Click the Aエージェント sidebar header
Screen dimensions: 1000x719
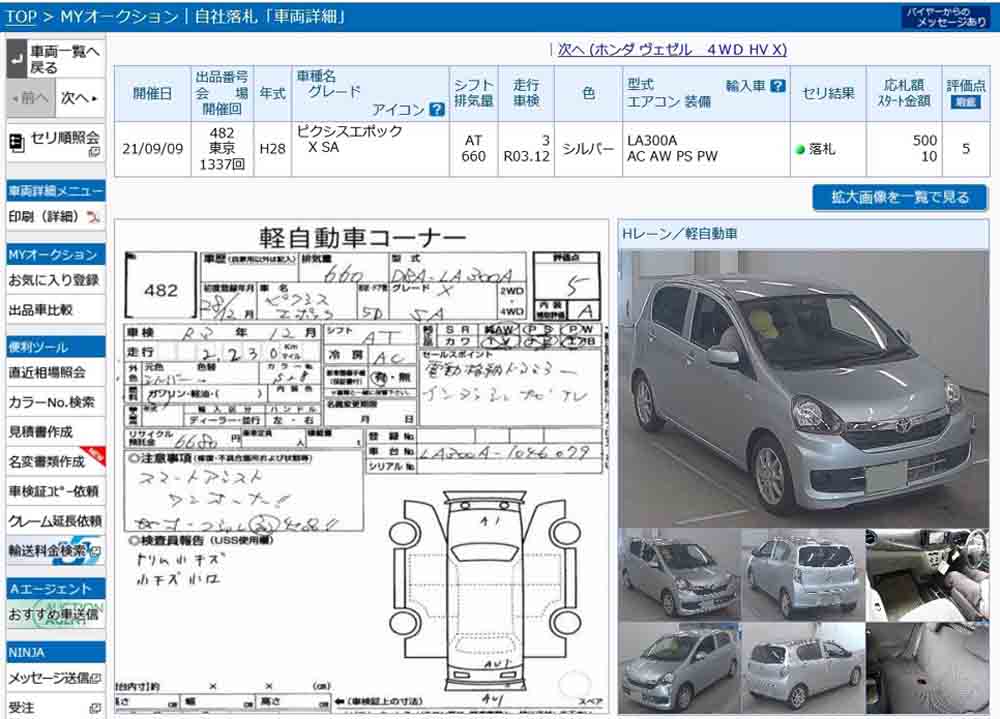pyautogui.click(x=55, y=589)
